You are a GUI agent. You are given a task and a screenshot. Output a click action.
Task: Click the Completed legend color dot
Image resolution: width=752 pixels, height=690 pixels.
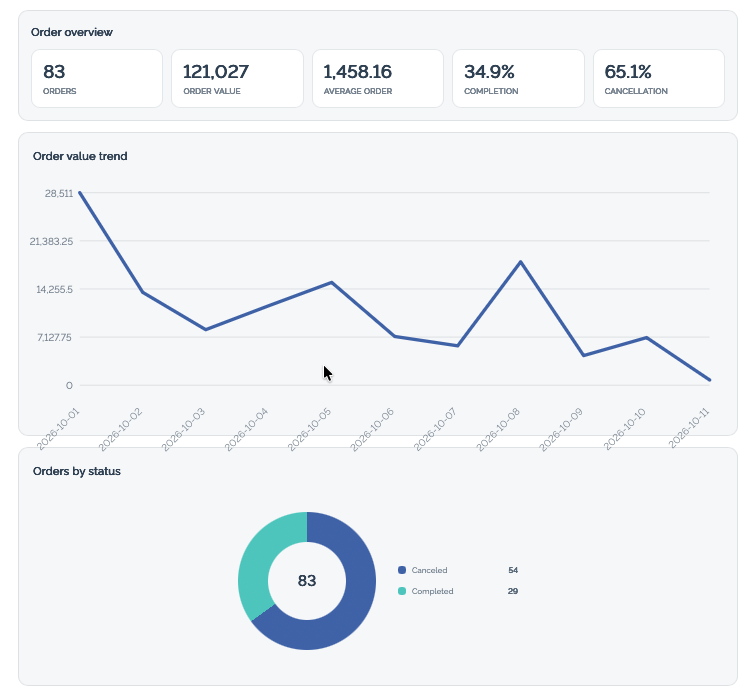[x=402, y=591]
